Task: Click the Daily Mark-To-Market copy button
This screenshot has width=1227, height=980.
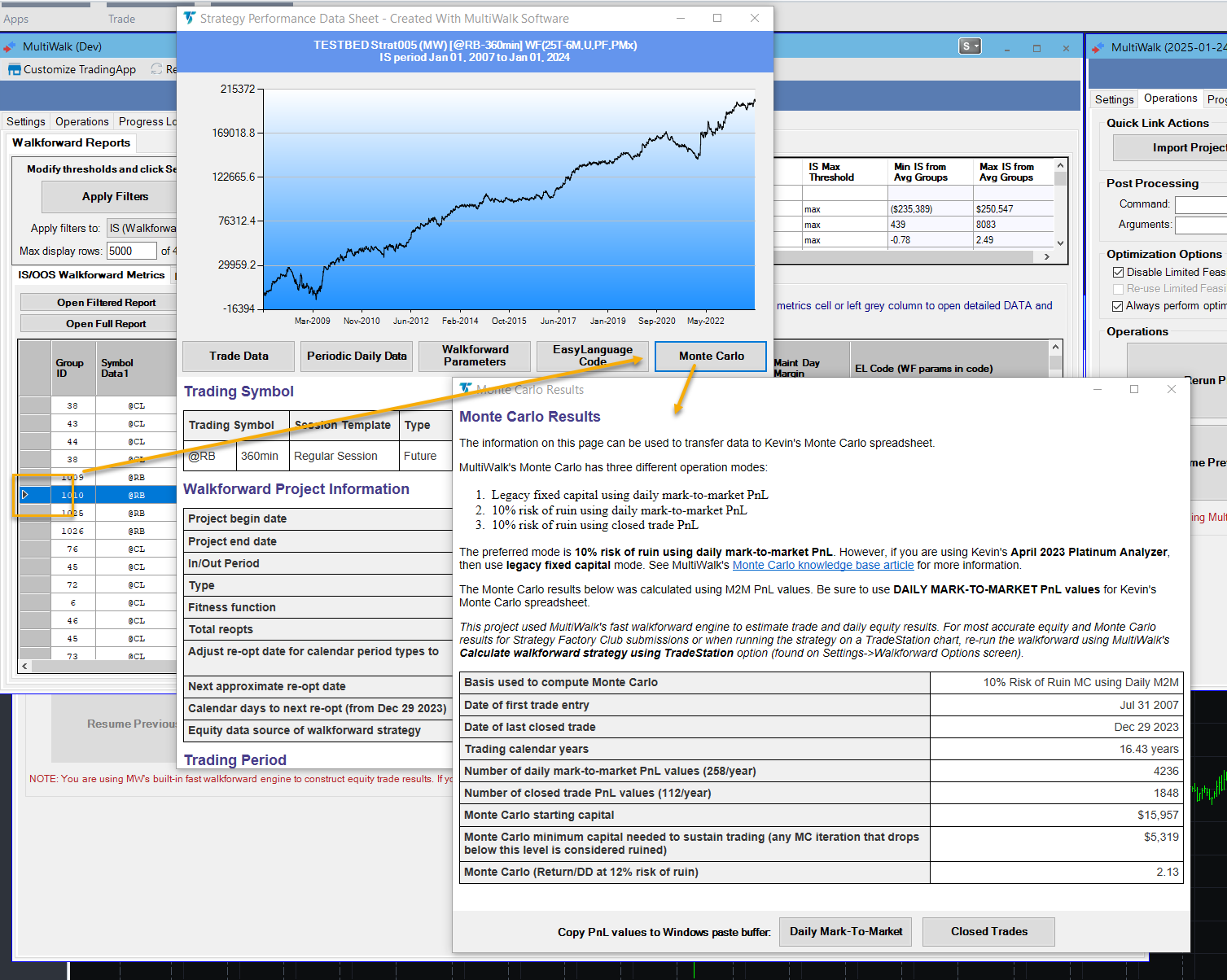Action: [845, 932]
